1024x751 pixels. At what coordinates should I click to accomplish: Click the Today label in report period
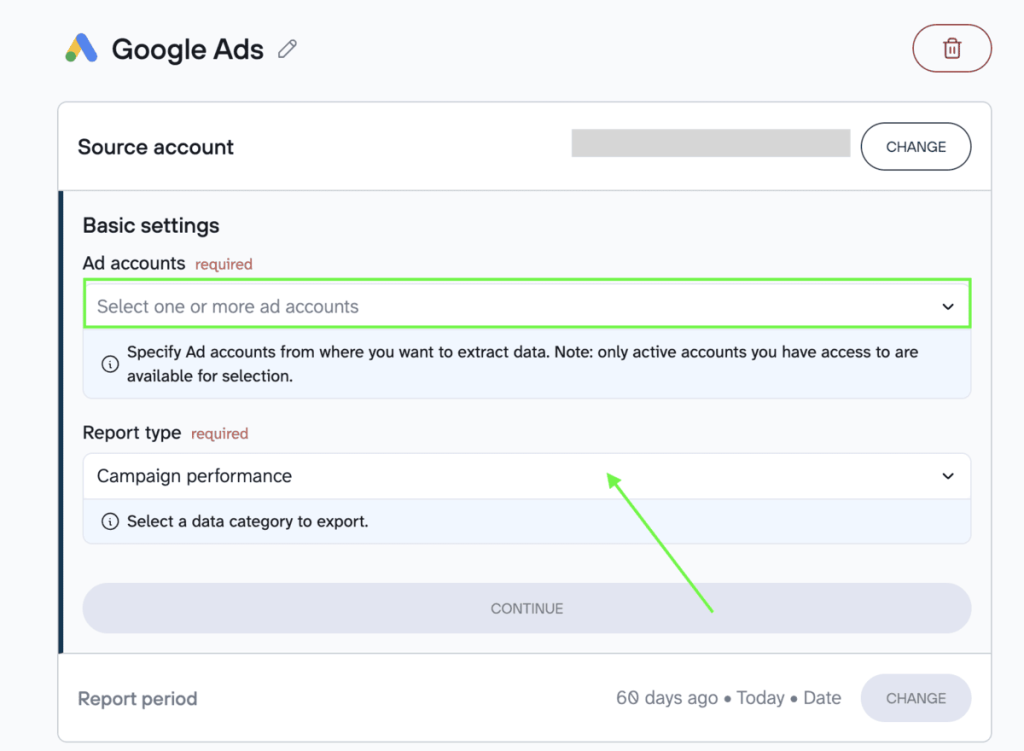tap(761, 698)
